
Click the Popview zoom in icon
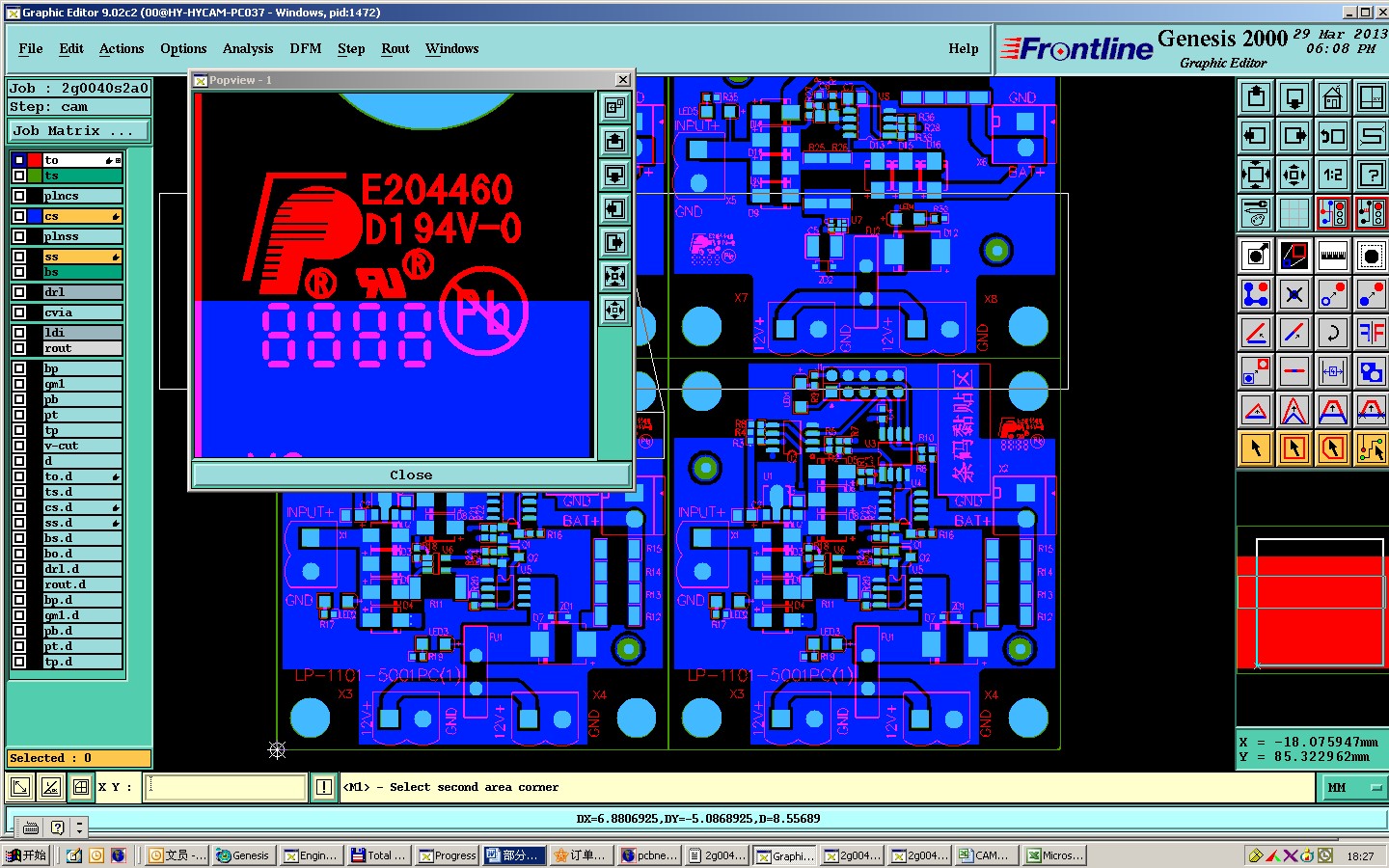614,277
